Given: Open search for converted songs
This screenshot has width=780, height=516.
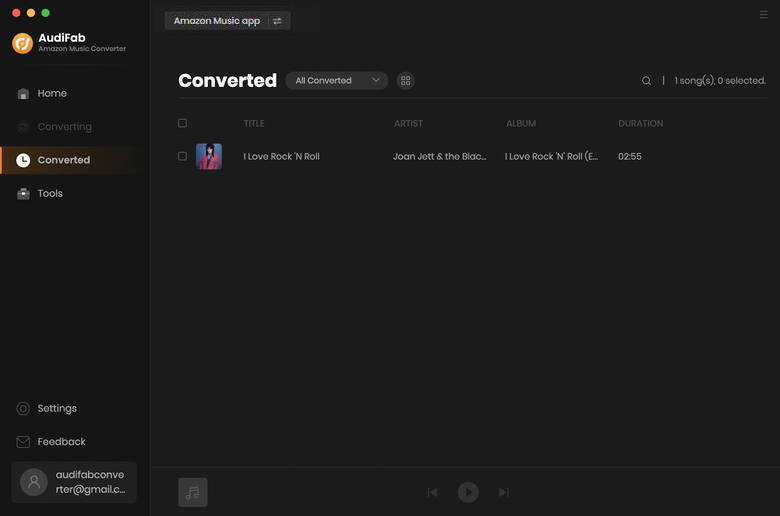Looking at the screenshot, I should 646,81.
